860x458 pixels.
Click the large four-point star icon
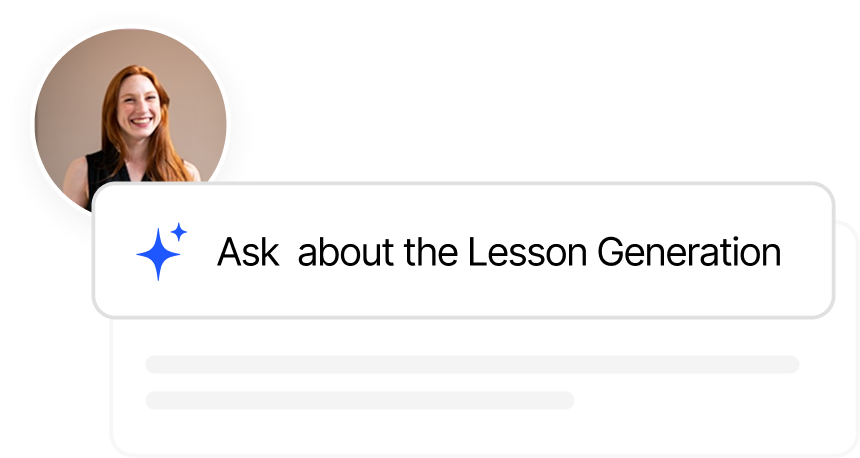click(157, 256)
